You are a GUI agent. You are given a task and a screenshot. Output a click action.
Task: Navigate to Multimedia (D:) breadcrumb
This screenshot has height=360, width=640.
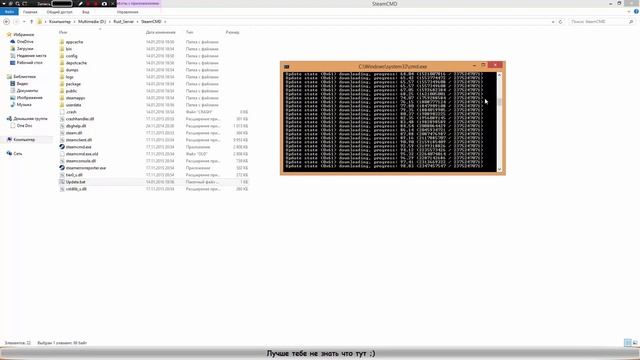(92, 22)
